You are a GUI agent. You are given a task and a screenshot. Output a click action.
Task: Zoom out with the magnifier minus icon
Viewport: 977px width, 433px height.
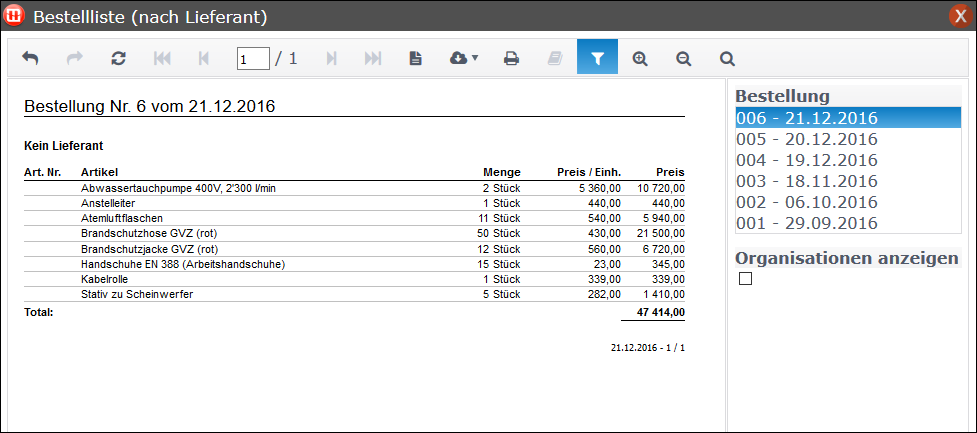(x=684, y=59)
